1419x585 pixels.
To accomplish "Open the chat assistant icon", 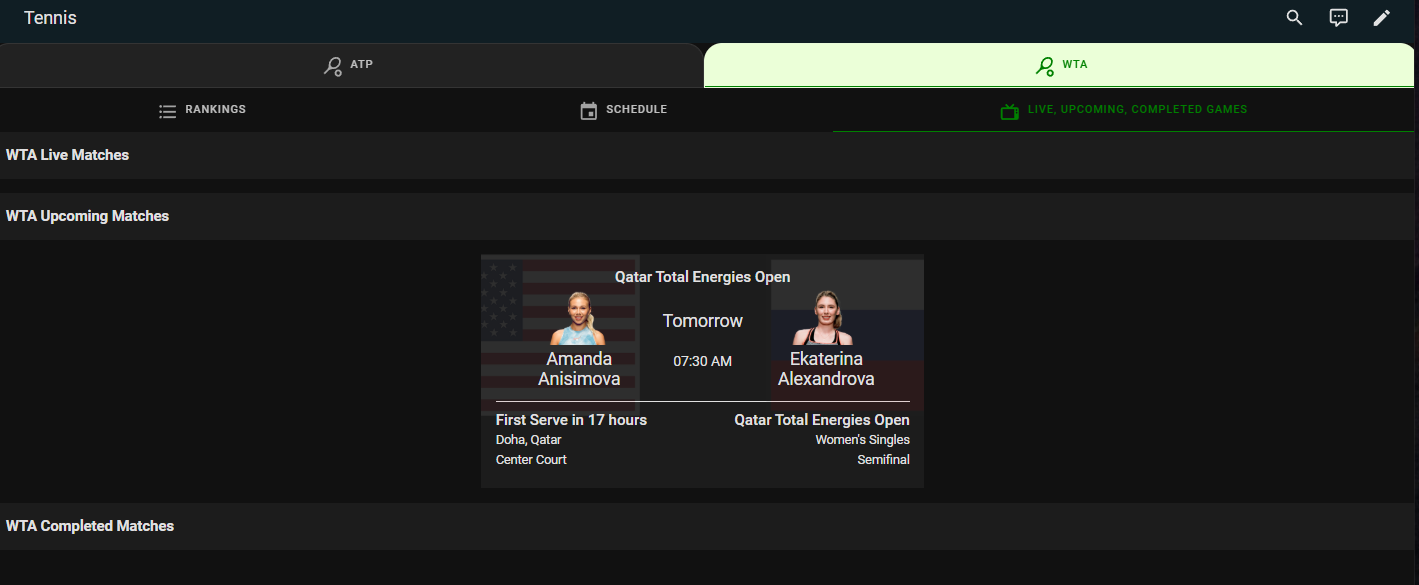I will [x=1338, y=18].
